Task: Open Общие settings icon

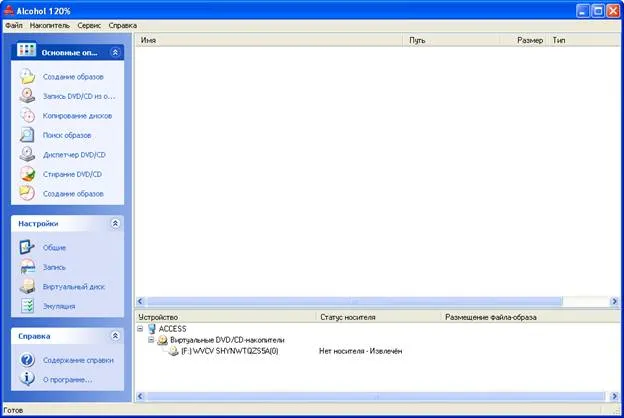Action: pos(27,247)
